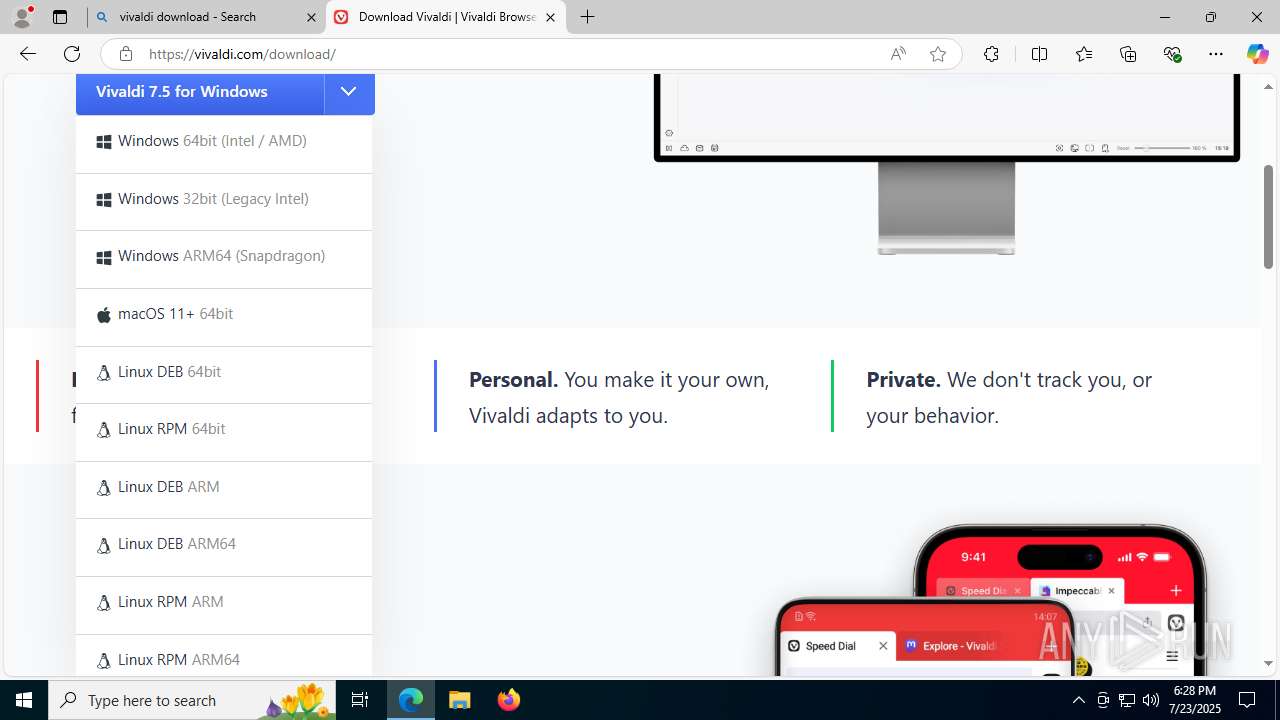This screenshot has width=1280, height=720.
Task: Add this page to favorites star
Action: 938,54
